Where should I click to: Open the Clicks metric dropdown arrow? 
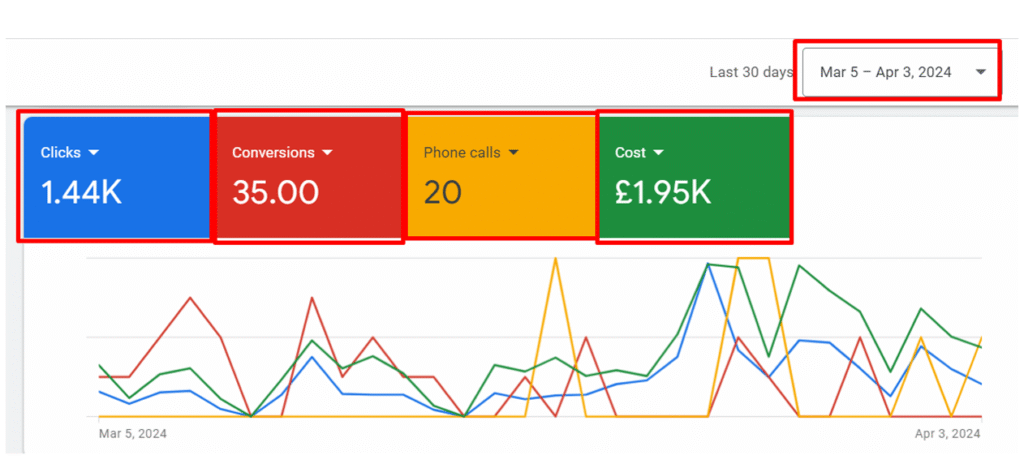click(x=93, y=152)
